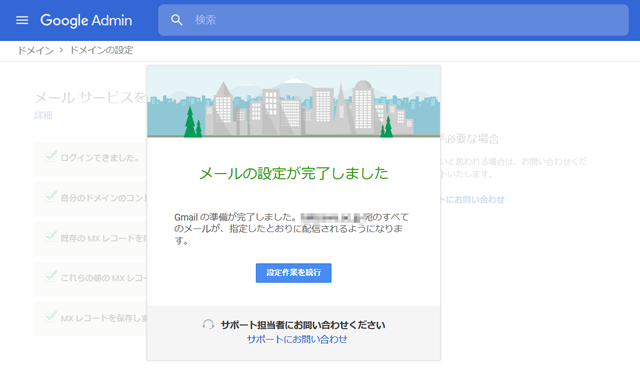Click checkmark beside これらの値の MX レコ
This screenshot has width=640, height=379.
pos(50,277)
